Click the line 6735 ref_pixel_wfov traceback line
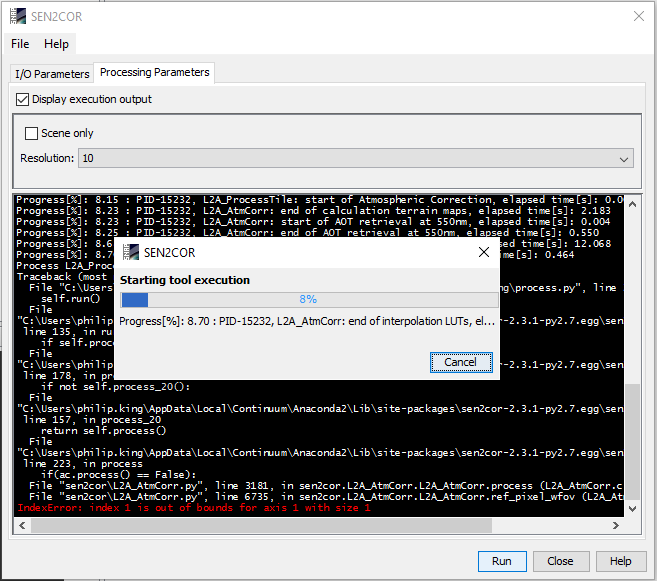 (326, 497)
